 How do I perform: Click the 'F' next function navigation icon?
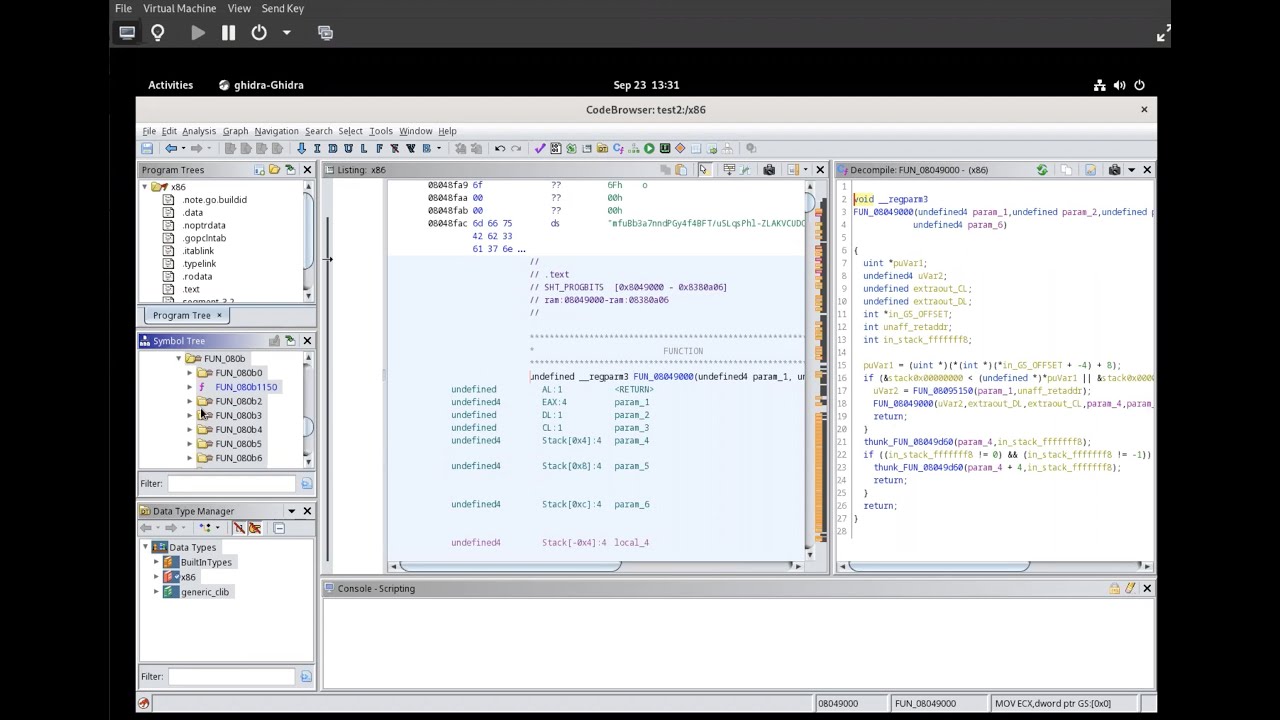[379, 149]
